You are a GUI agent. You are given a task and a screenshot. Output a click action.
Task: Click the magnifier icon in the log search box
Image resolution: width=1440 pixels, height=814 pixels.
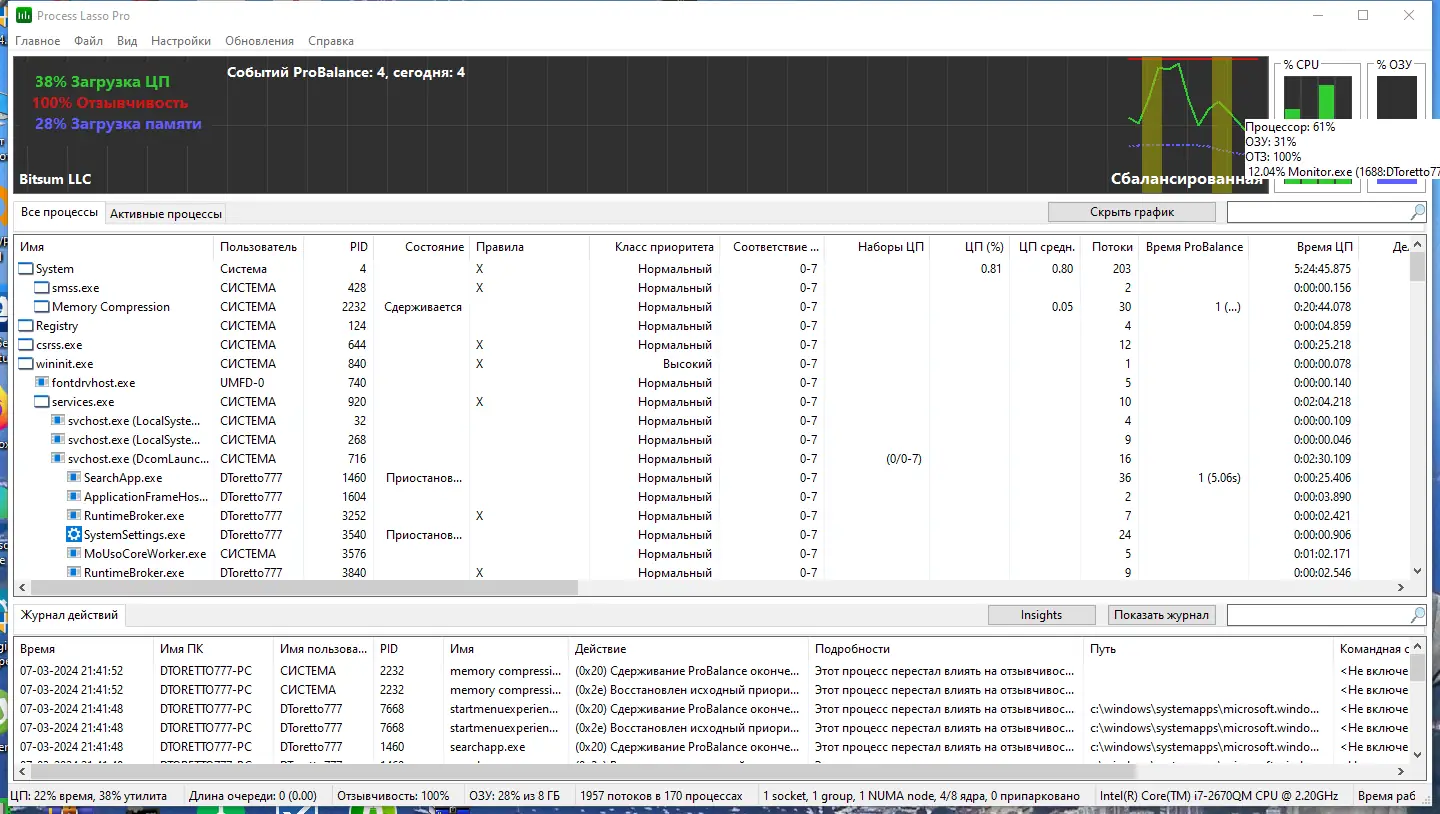(1417, 615)
